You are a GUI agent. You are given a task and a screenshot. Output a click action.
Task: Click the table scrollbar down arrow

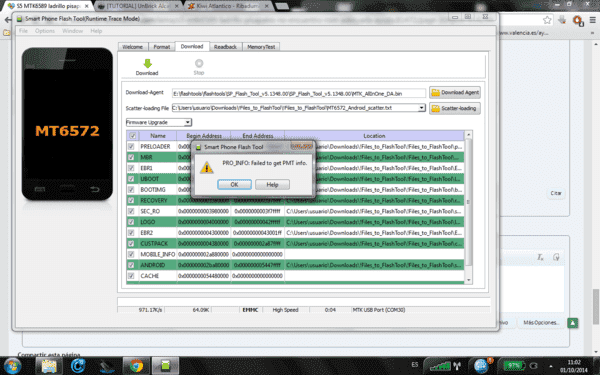click(468, 280)
